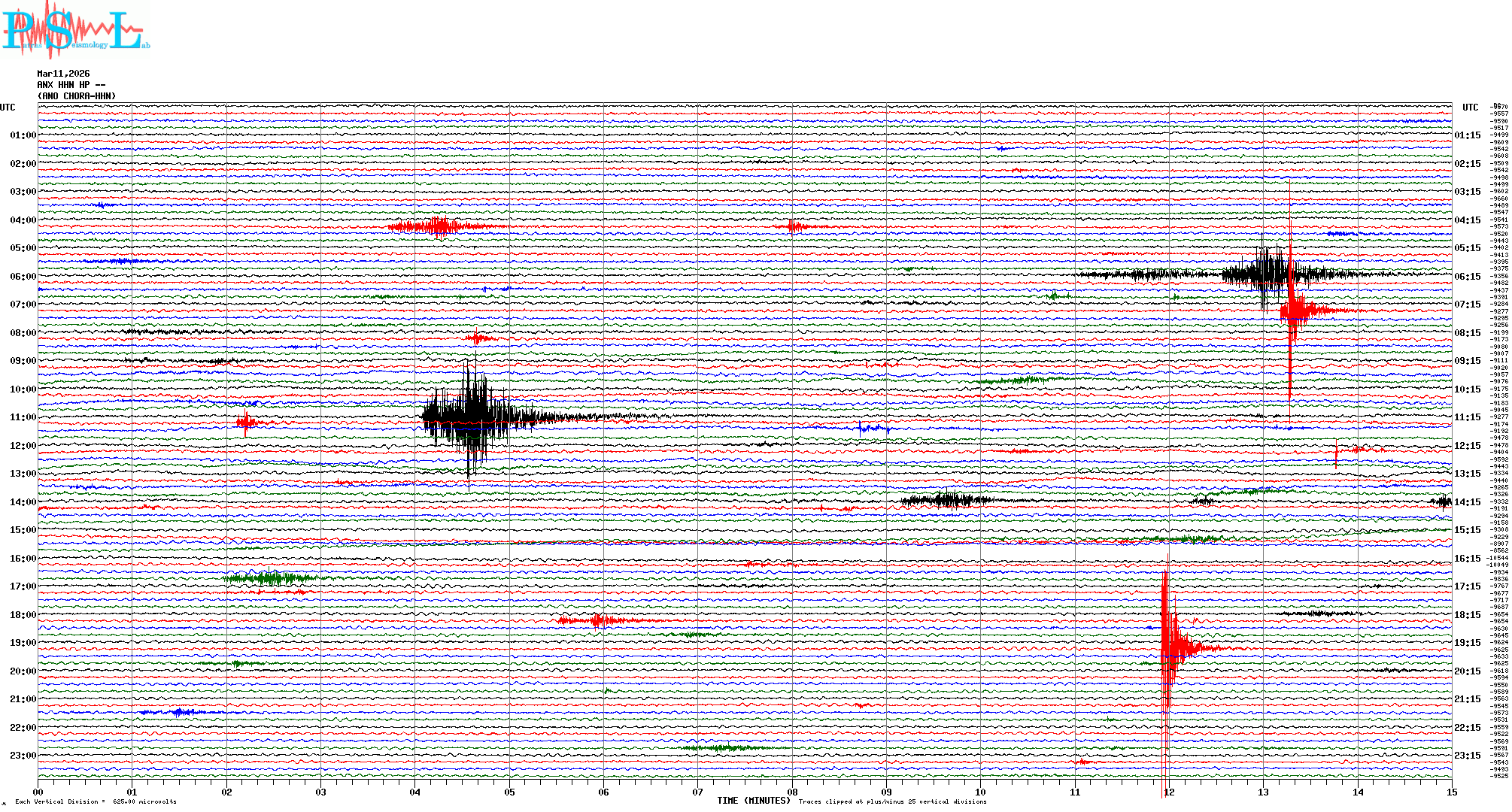
Task: Click the red event on the 04:00 trace
Action: (x=440, y=226)
